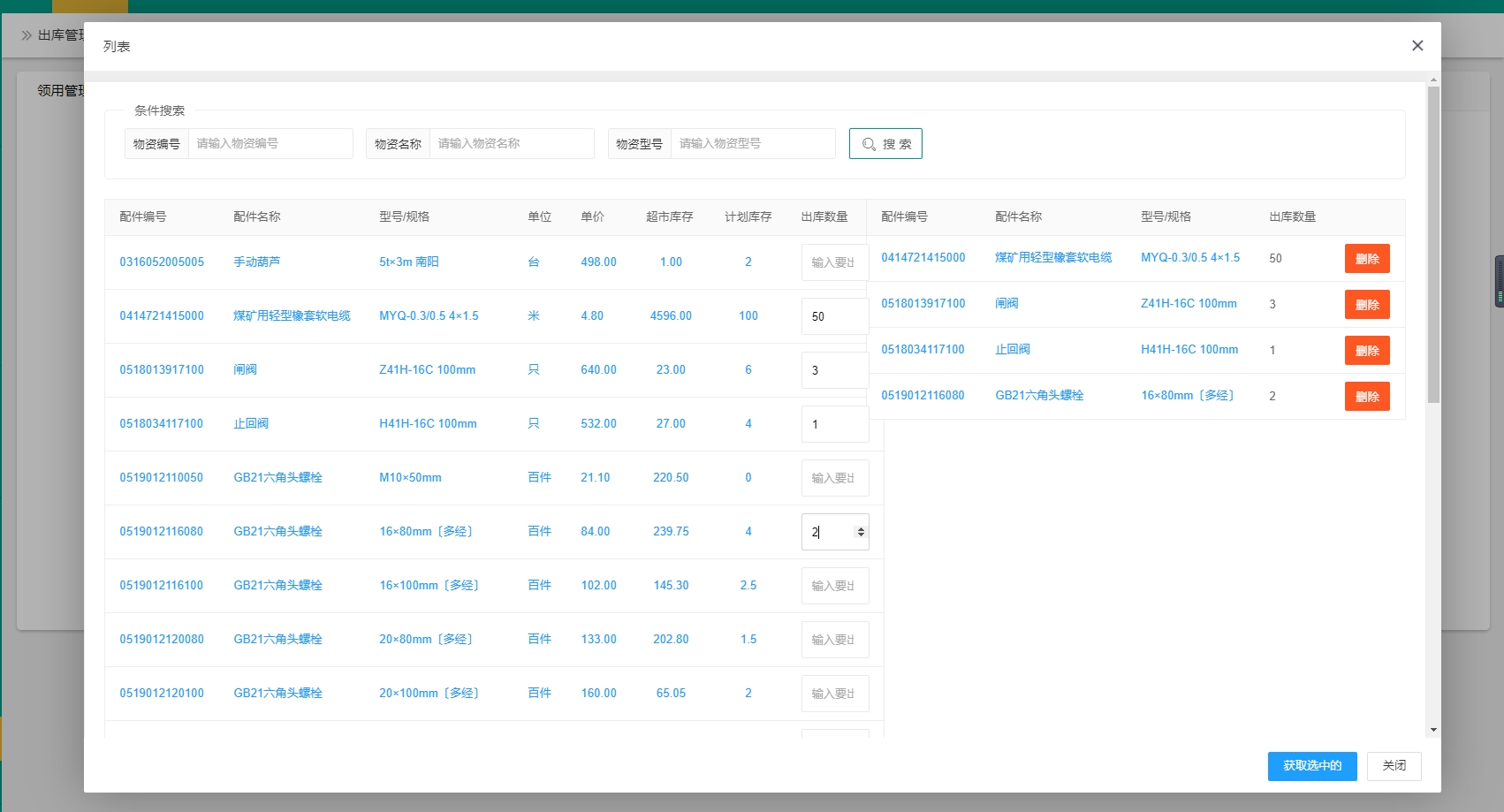1504x812 pixels.
Task: Select code 0518013917100 in left table
Action: pos(162,370)
